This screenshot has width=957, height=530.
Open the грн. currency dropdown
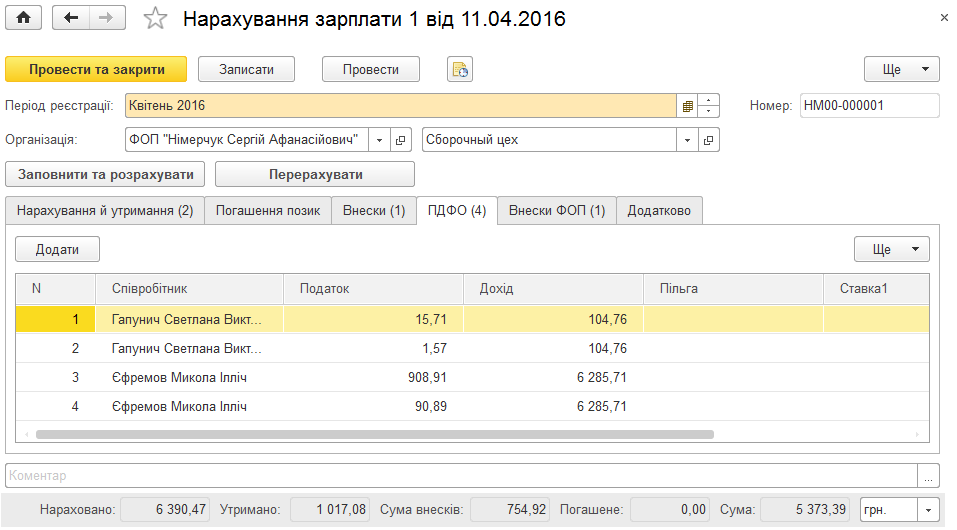click(928, 510)
